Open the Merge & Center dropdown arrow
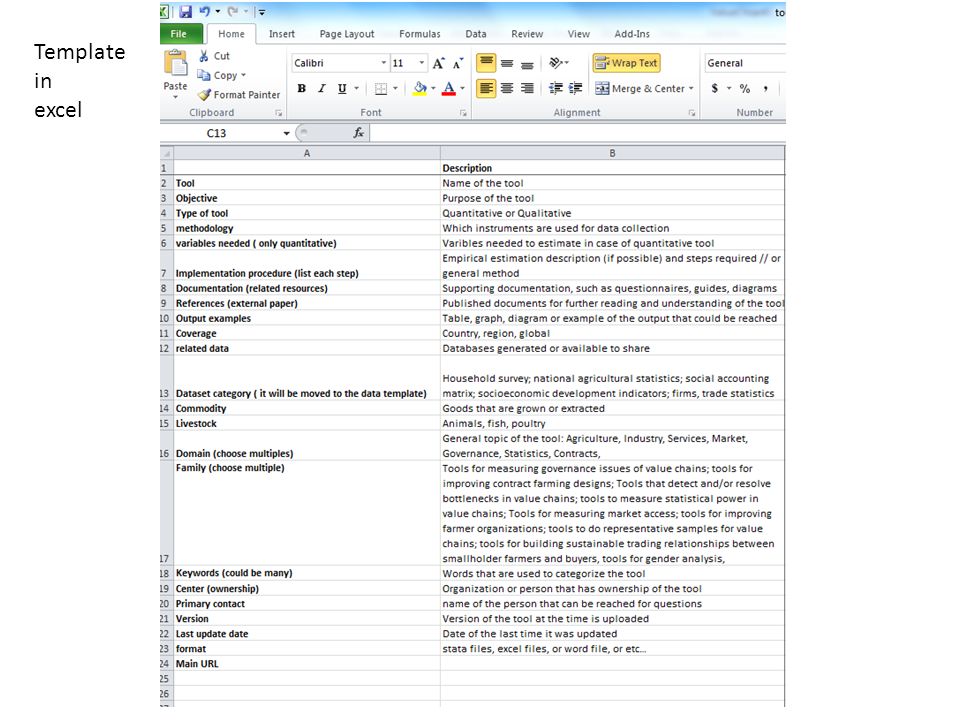 click(691, 89)
